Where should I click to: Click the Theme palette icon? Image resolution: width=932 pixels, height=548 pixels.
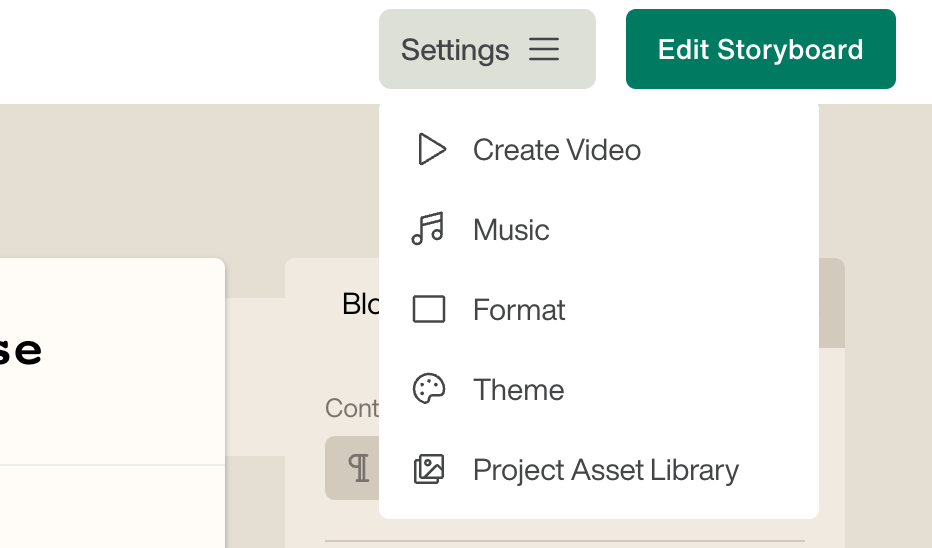click(x=429, y=389)
